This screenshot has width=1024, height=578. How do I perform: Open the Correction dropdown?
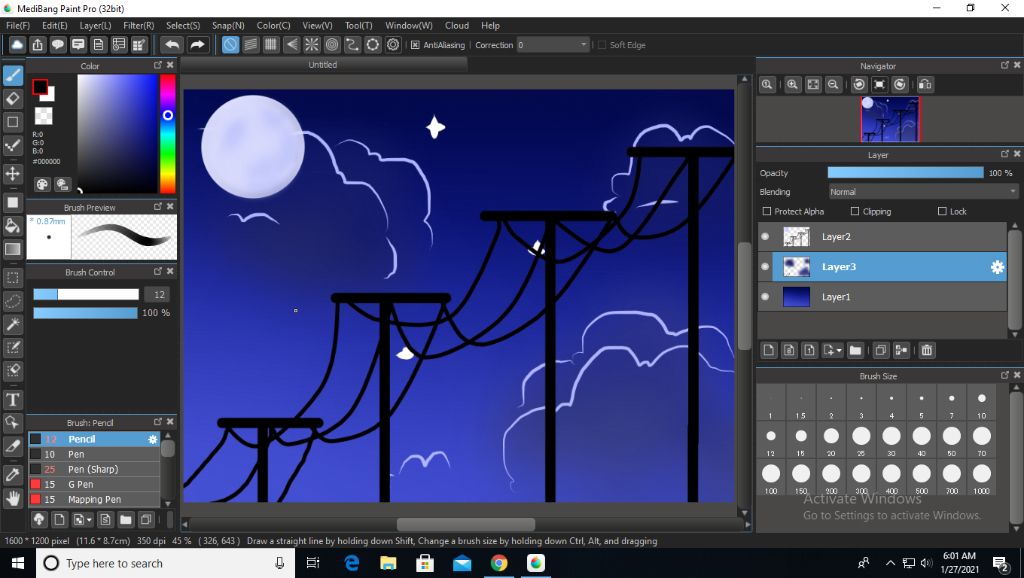point(553,45)
